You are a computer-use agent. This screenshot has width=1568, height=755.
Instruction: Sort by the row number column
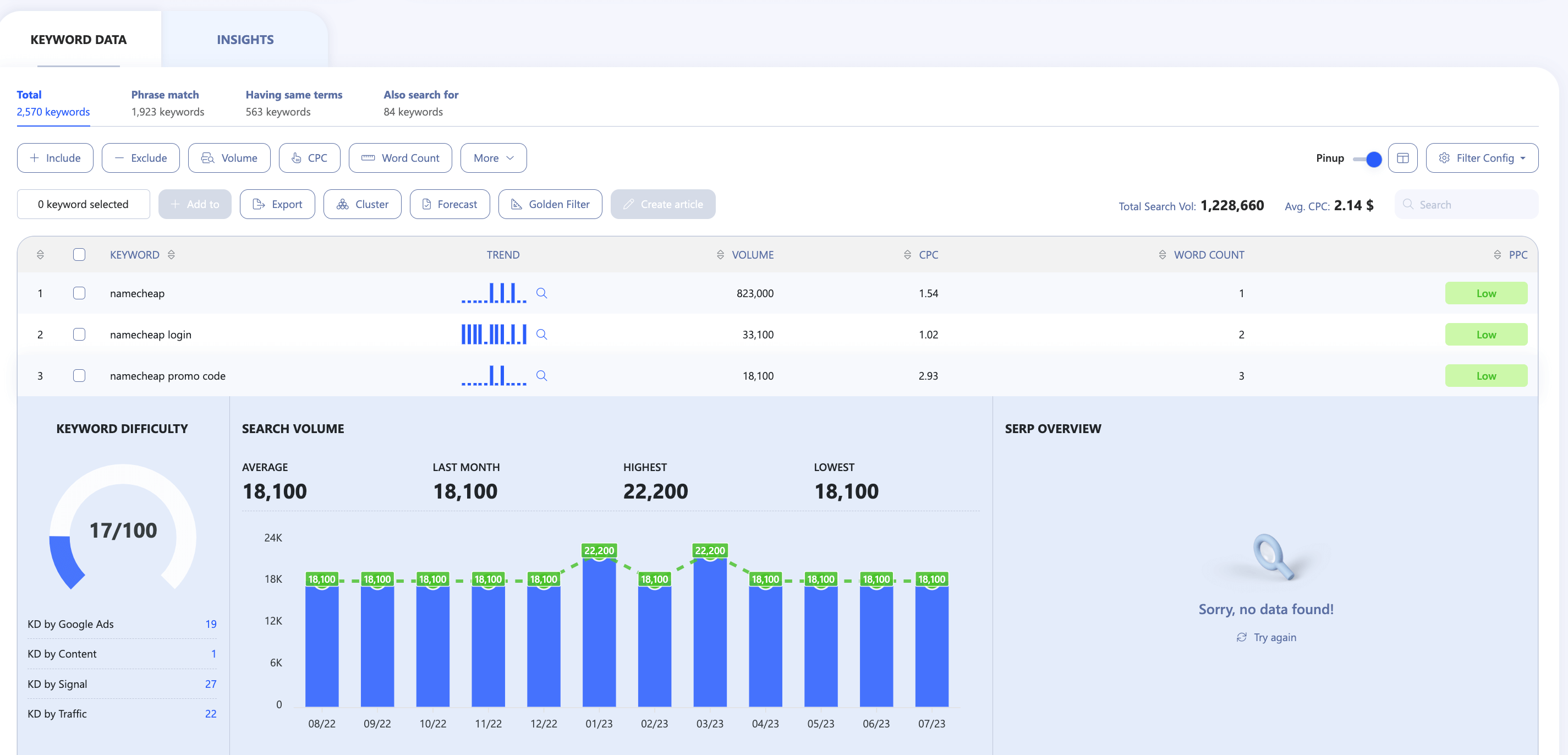(40, 254)
